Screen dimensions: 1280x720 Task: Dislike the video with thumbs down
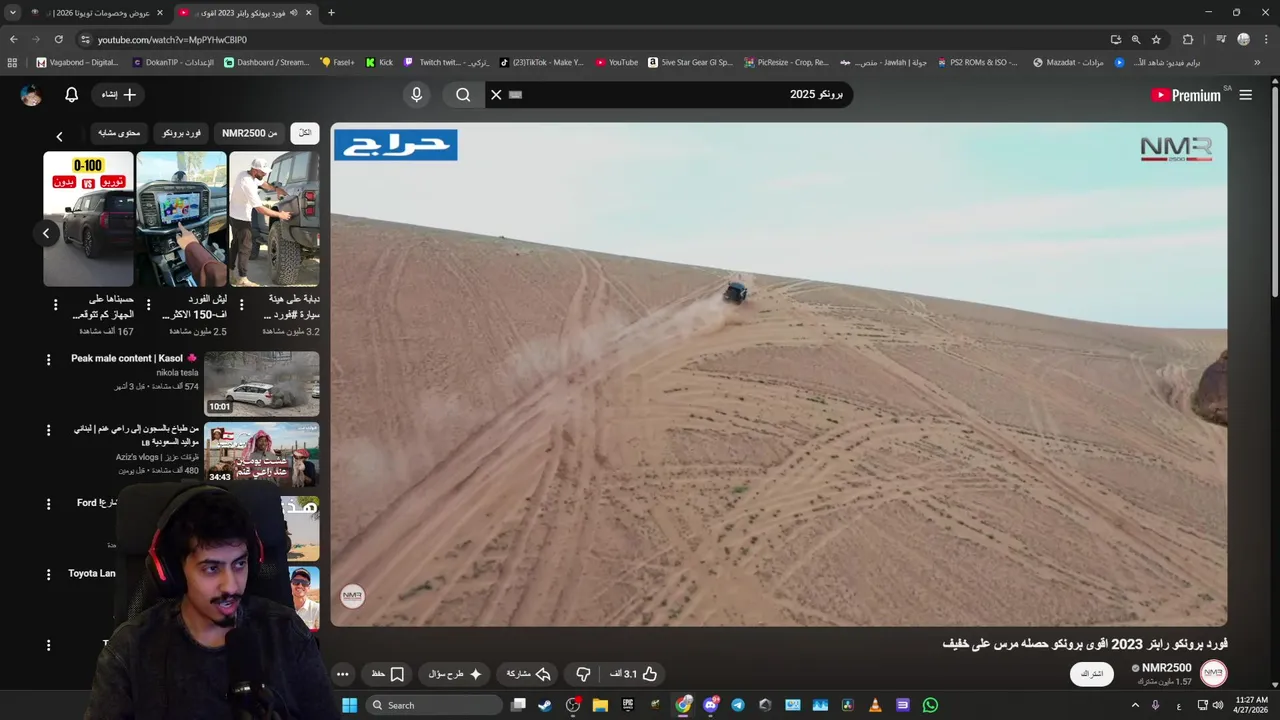pyautogui.click(x=583, y=674)
